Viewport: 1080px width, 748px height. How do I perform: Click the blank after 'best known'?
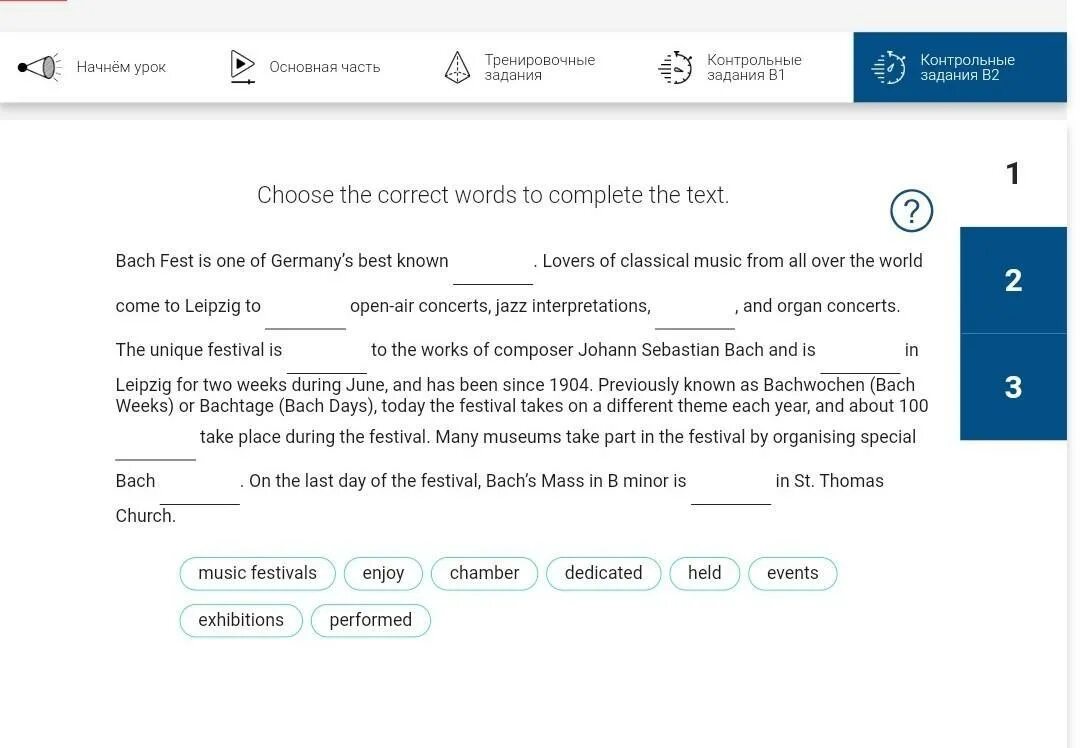492,268
